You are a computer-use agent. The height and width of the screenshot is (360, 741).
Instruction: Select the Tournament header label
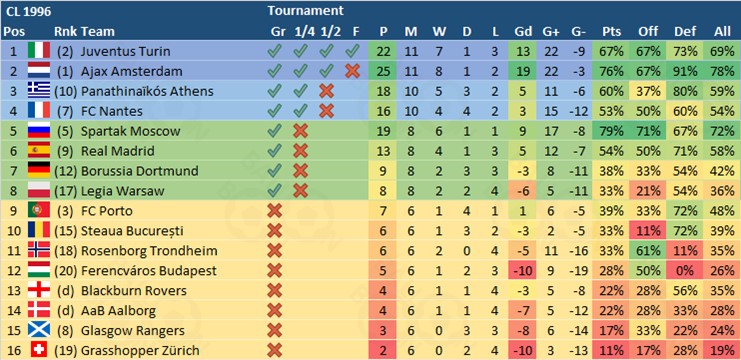point(305,10)
